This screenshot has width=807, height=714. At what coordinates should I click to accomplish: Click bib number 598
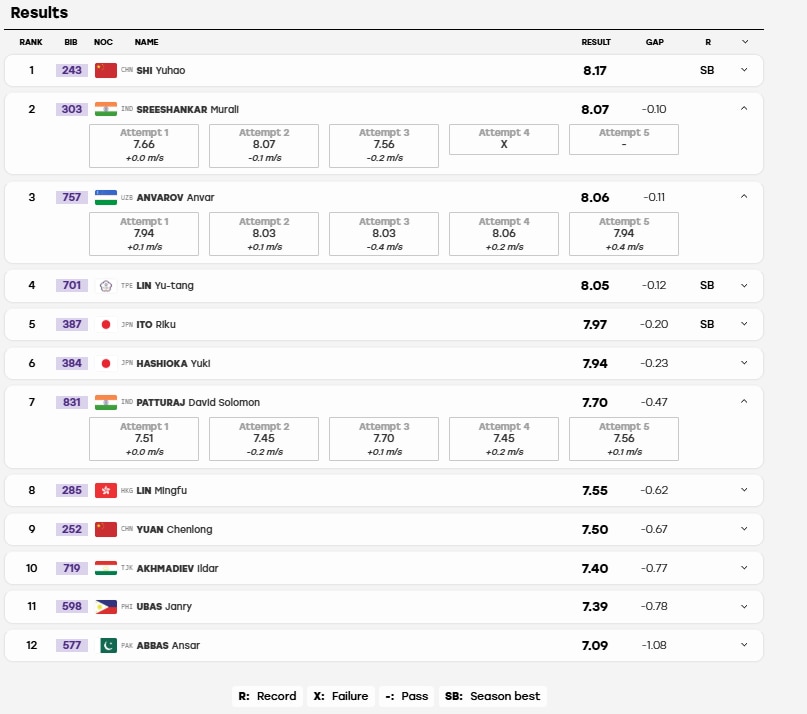coord(72,606)
